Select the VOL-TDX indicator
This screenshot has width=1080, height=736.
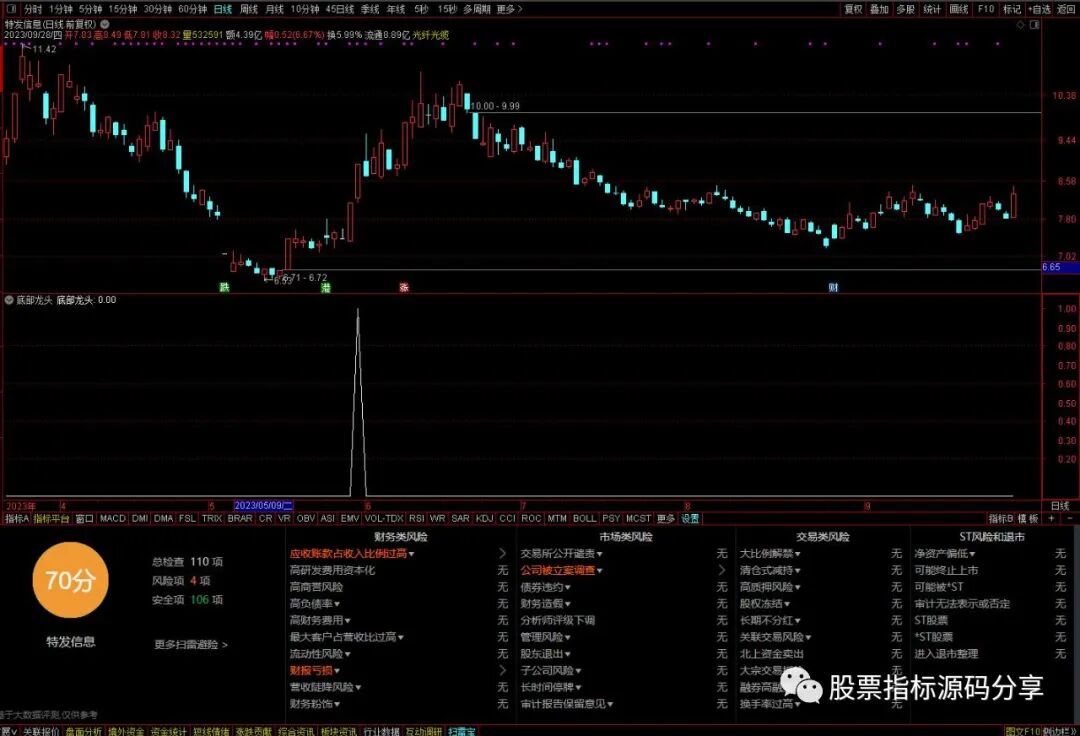(384, 518)
